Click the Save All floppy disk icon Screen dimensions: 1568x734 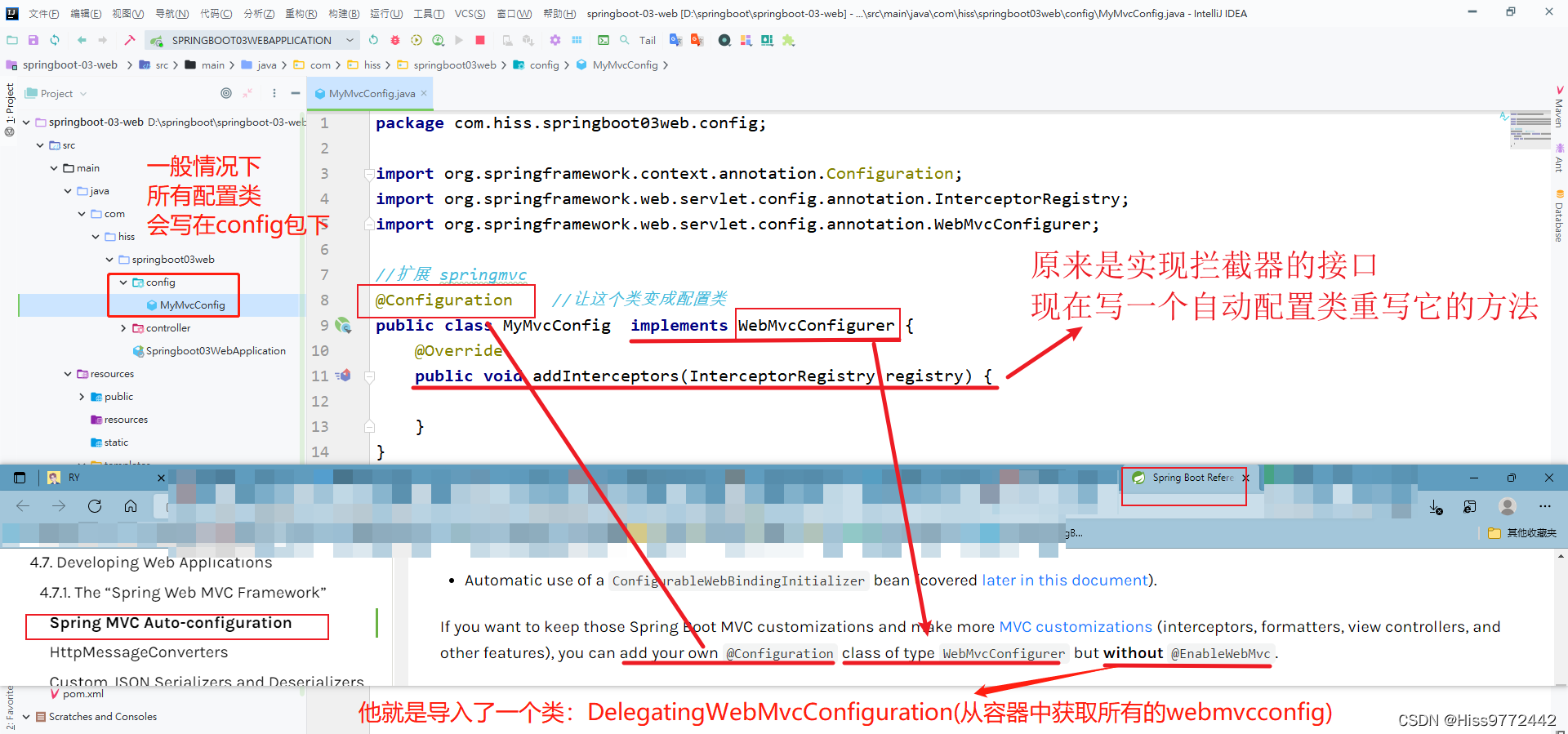click(x=33, y=40)
